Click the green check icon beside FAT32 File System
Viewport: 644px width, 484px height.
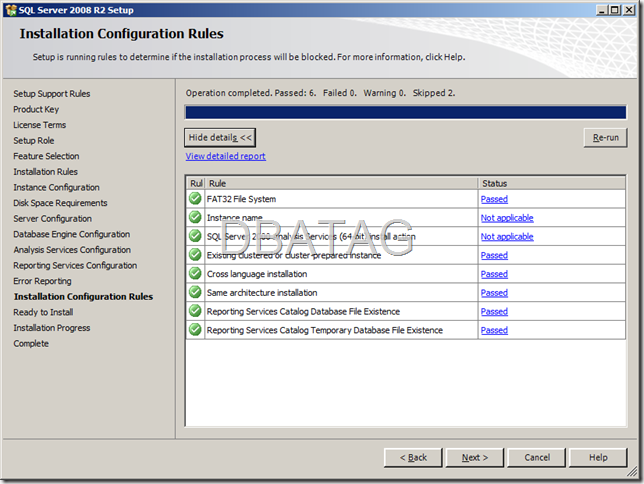[195, 199]
